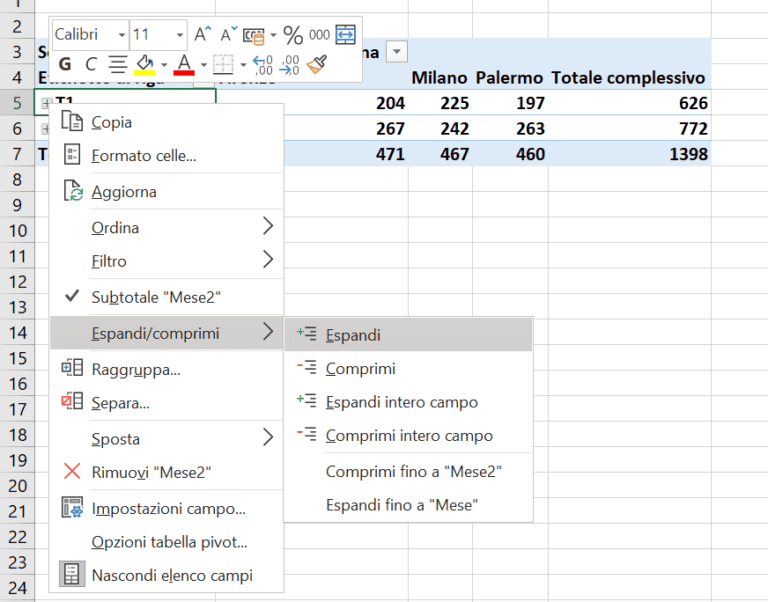Click the merge and center icon
768x602 pixels.
coord(345,35)
